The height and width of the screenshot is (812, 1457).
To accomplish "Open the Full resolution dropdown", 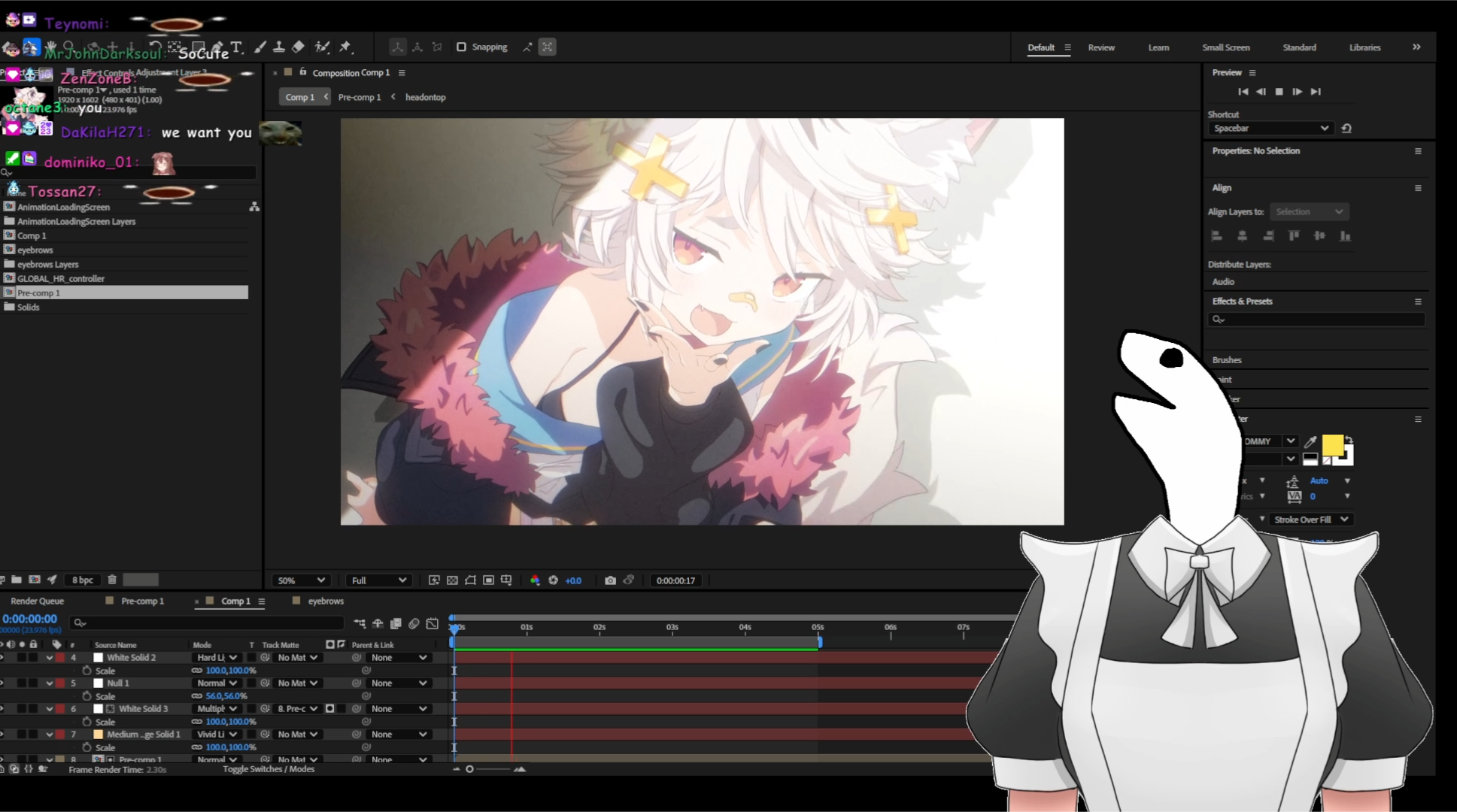I will (378, 580).
